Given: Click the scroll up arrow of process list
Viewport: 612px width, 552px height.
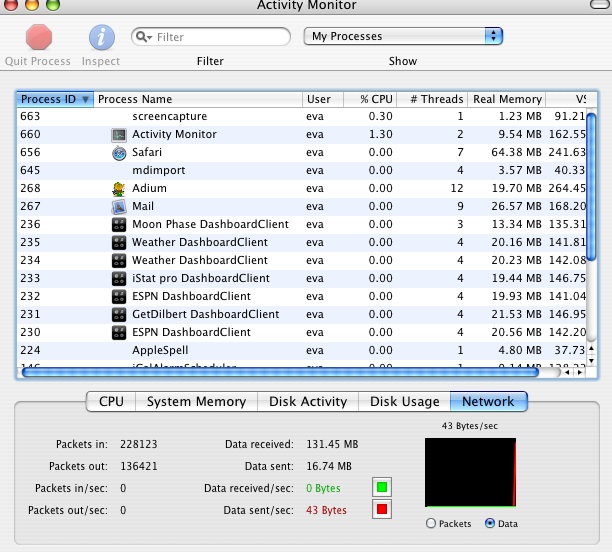Looking at the screenshot, I should [x=591, y=348].
